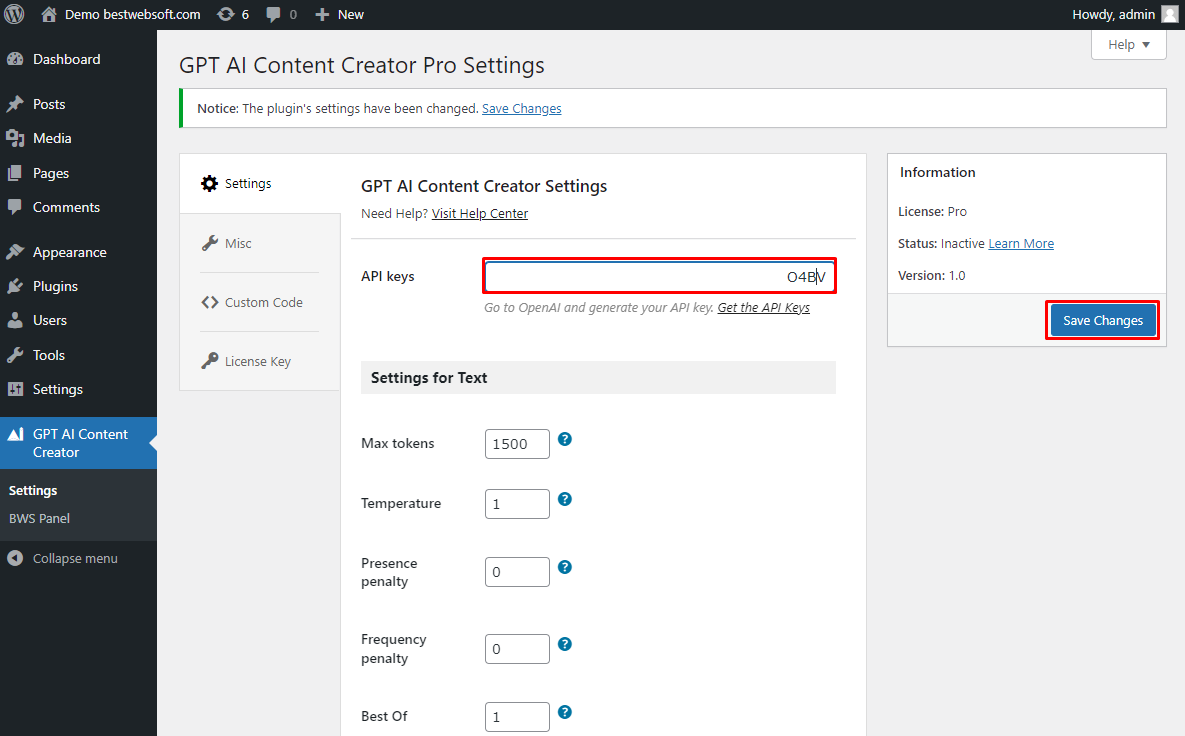
Task: Click the Posts pin icon
Action: point(15,104)
